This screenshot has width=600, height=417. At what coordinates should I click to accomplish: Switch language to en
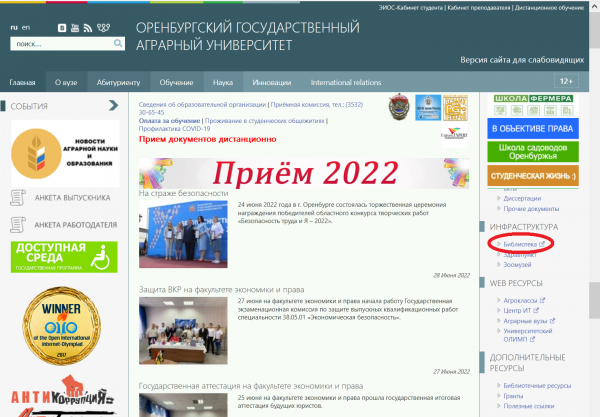tap(26, 28)
